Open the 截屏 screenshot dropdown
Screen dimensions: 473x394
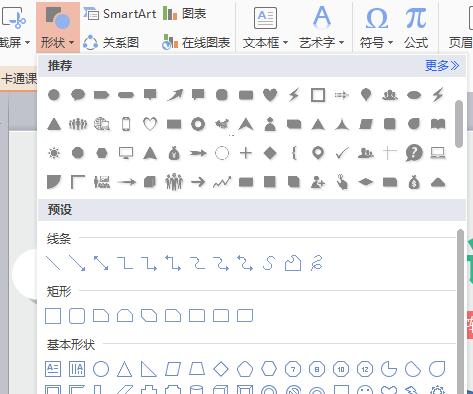click(15, 27)
